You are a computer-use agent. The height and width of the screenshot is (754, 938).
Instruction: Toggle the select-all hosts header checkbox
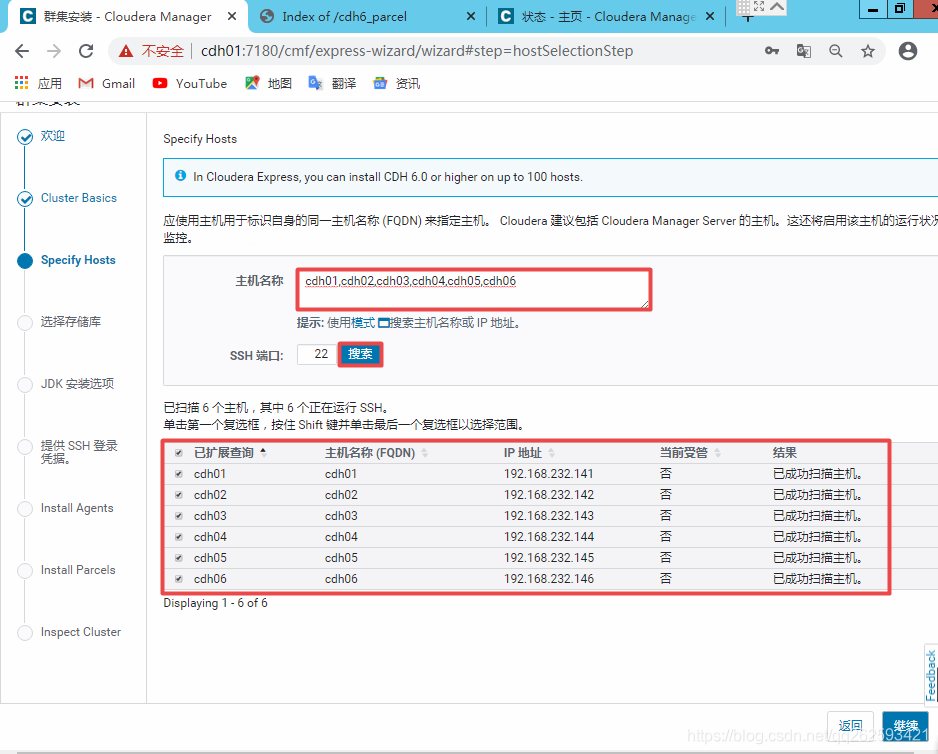point(178,453)
